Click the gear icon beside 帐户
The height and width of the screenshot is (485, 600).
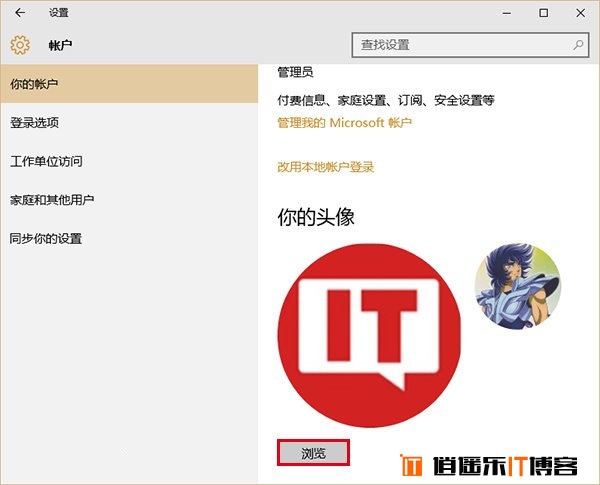click(20, 45)
